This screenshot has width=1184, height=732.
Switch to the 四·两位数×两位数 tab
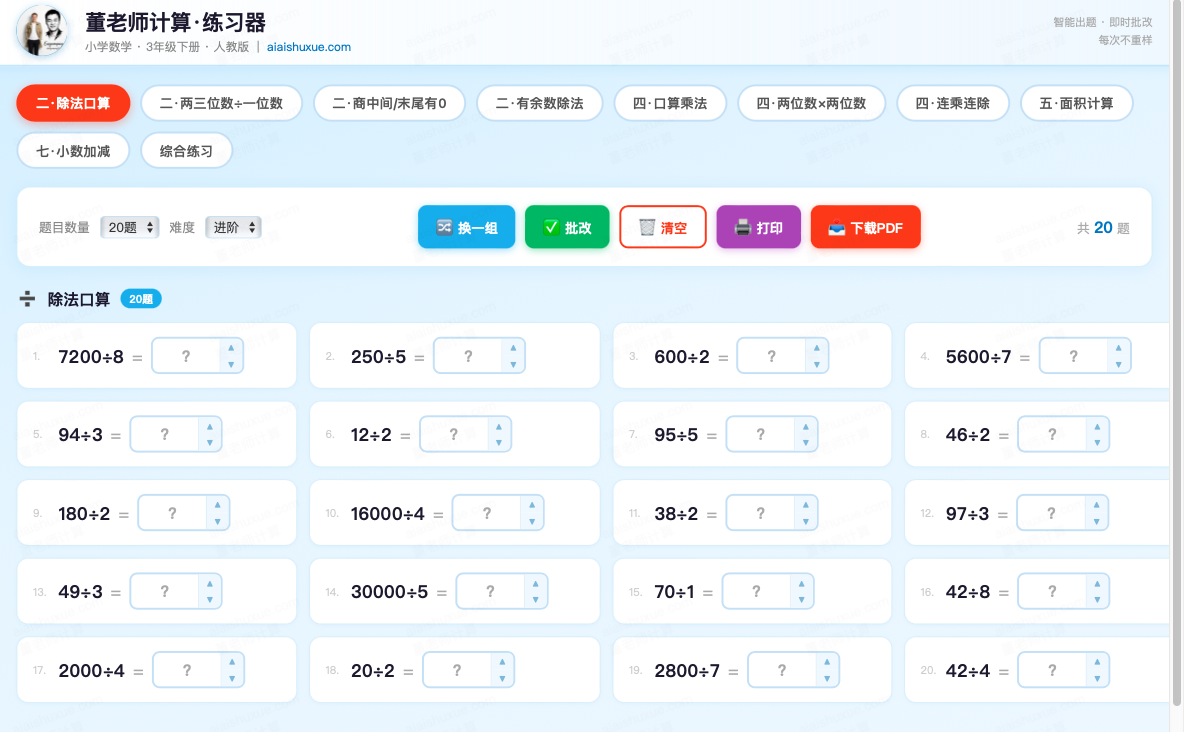tap(811, 103)
